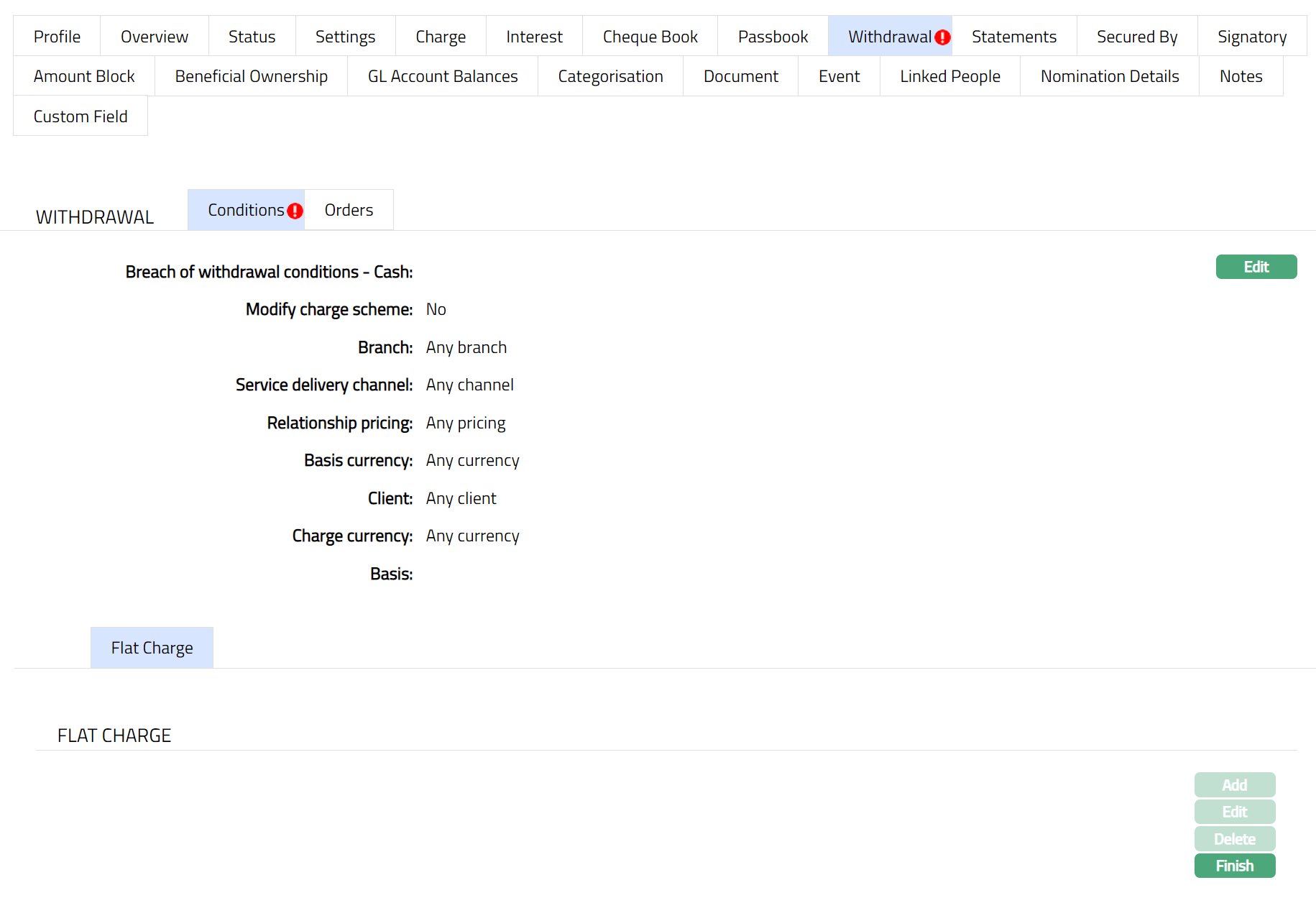The width and height of the screenshot is (1316, 898).
Task: Switch to the Orders sub-tab
Action: 349,210
